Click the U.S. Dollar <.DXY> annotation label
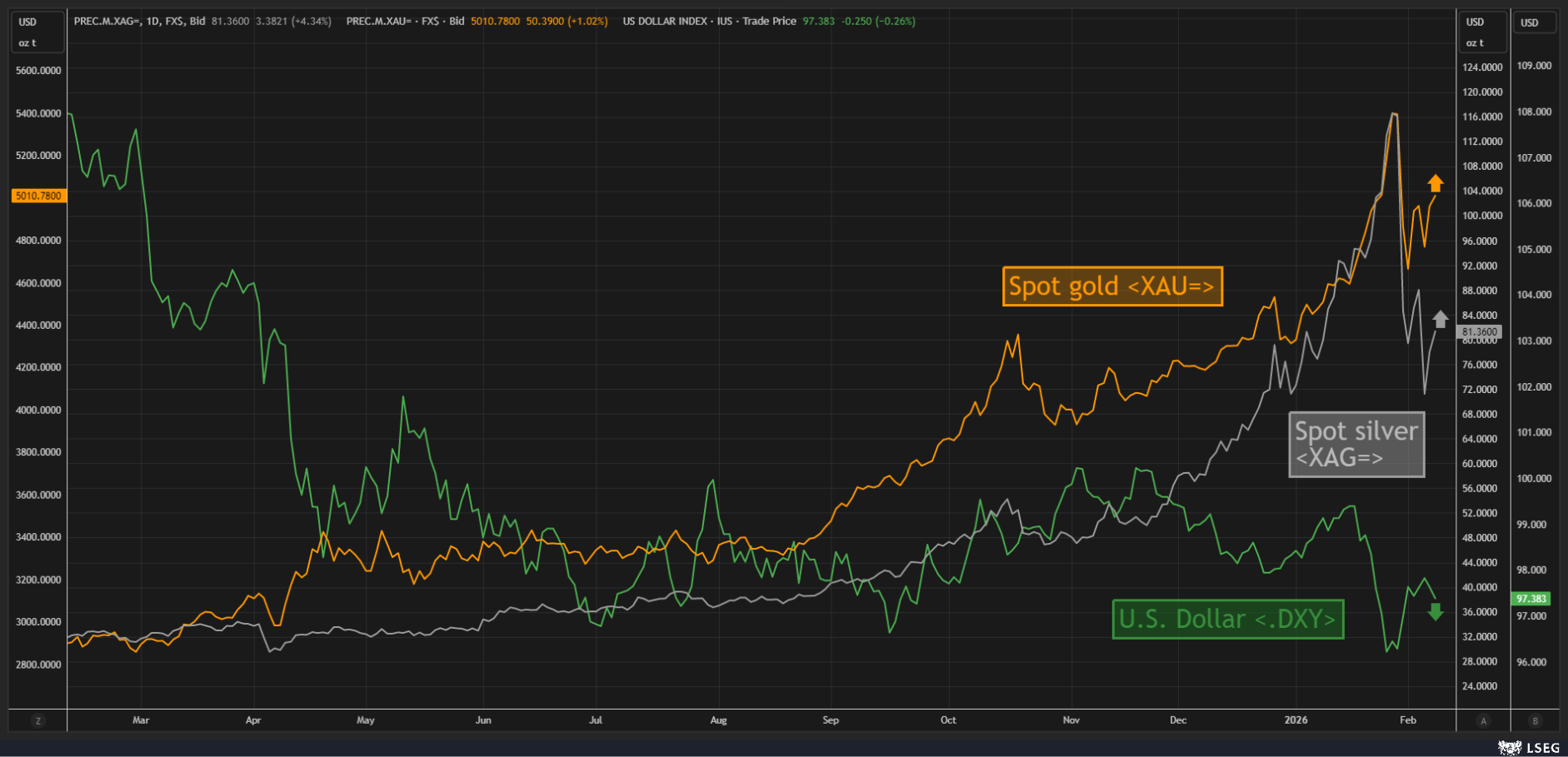 pos(1227,620)
